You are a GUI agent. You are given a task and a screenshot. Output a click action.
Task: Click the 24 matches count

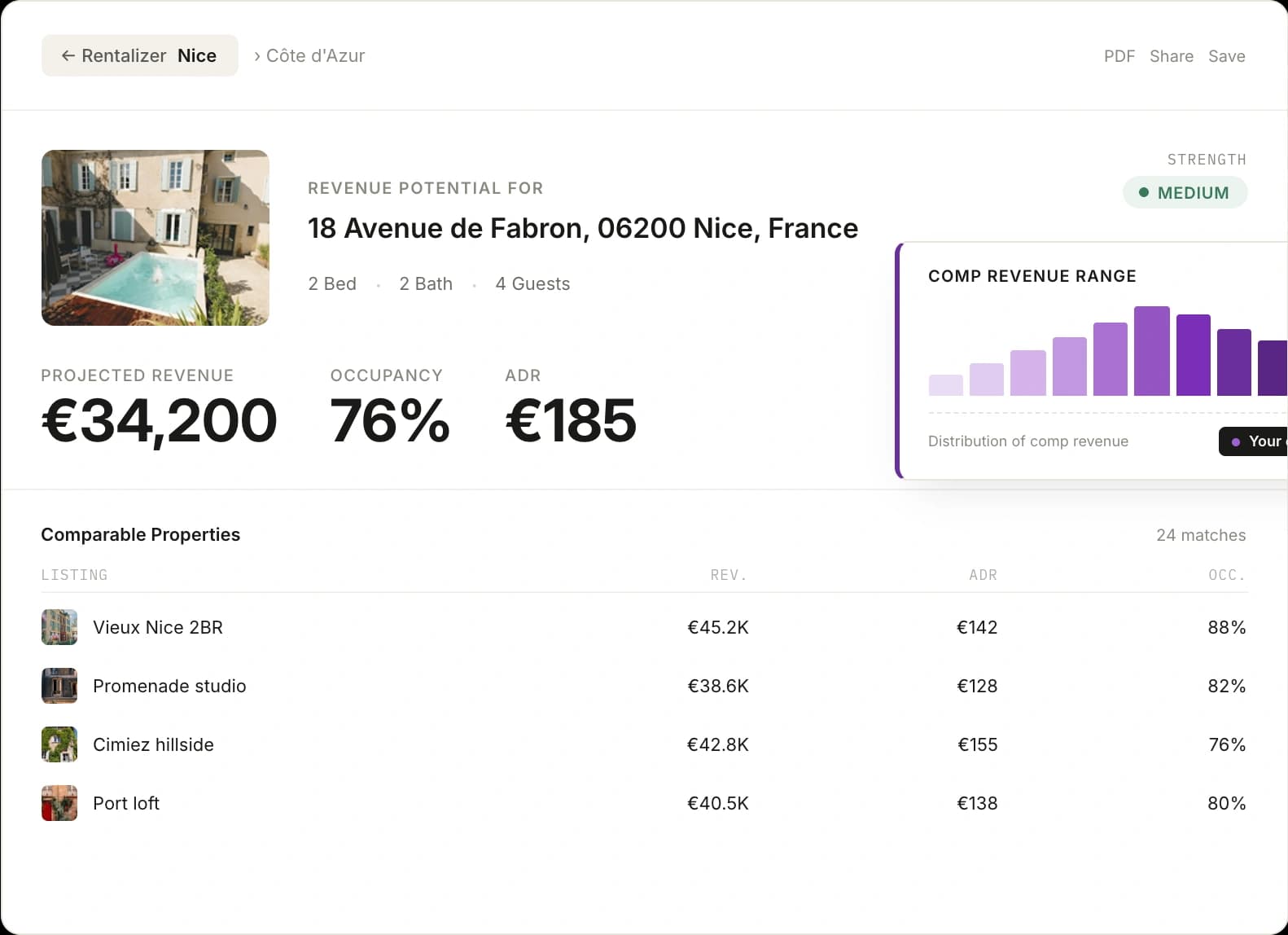tap(1201, 535)
